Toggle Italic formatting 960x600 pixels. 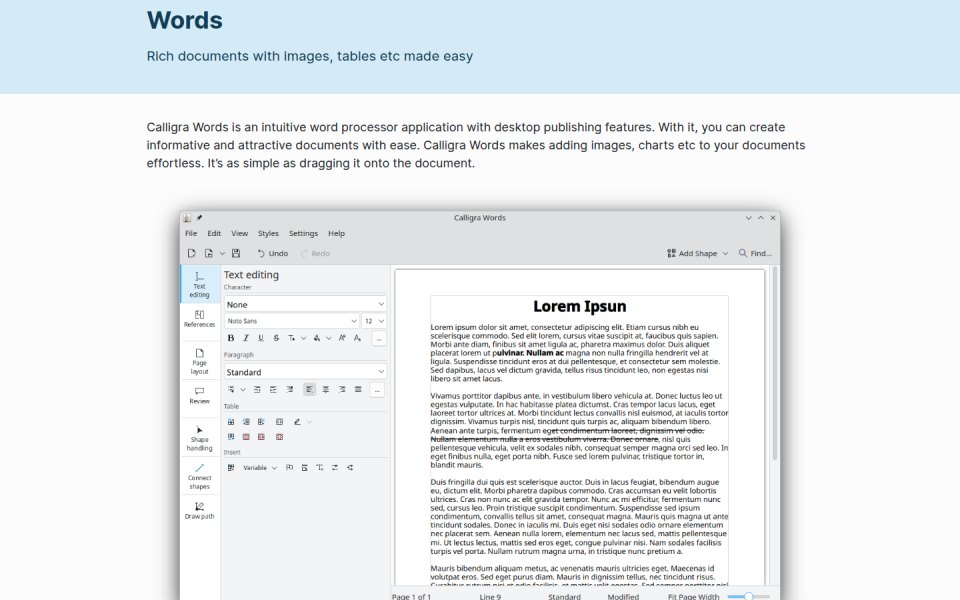pos(246,338)
